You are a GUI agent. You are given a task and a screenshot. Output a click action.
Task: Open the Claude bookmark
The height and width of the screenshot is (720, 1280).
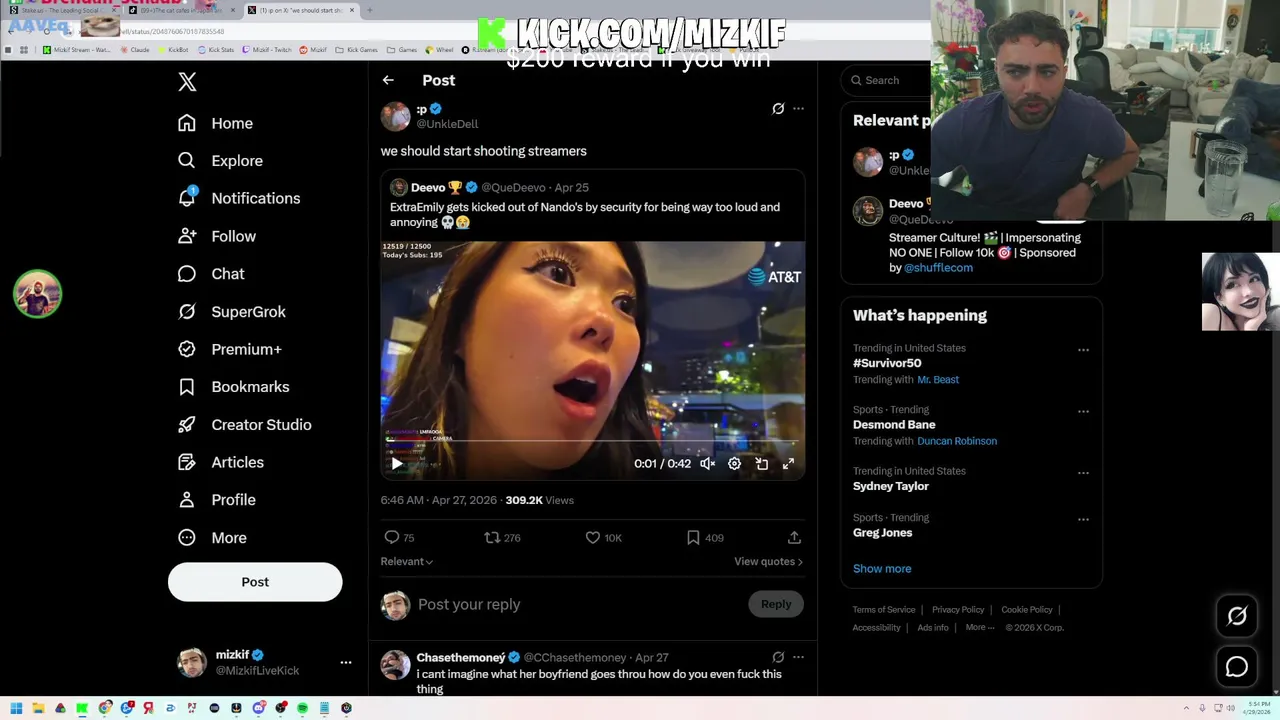click(135, 49)
